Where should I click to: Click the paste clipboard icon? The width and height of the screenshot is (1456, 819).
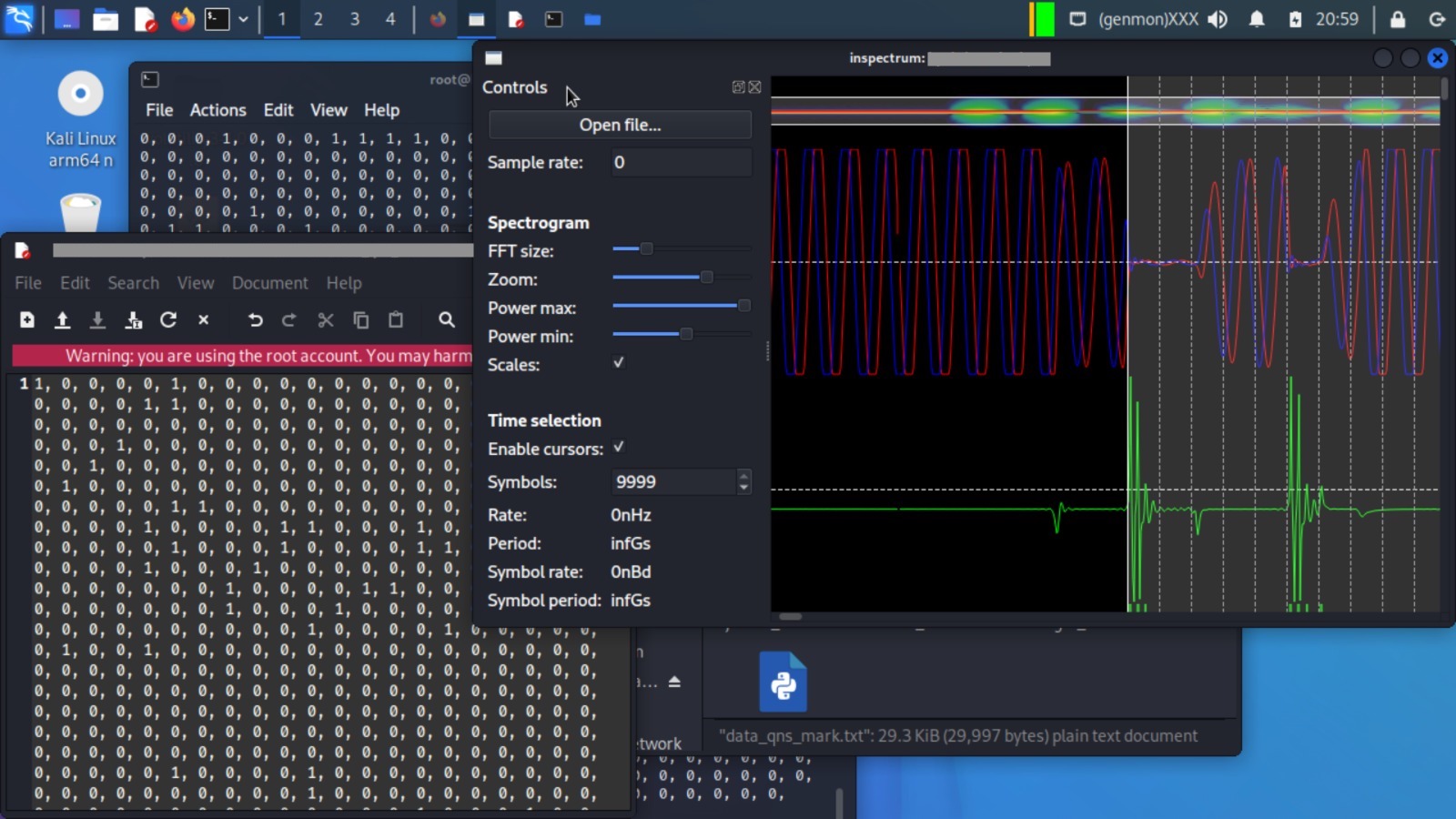[396, 319]
